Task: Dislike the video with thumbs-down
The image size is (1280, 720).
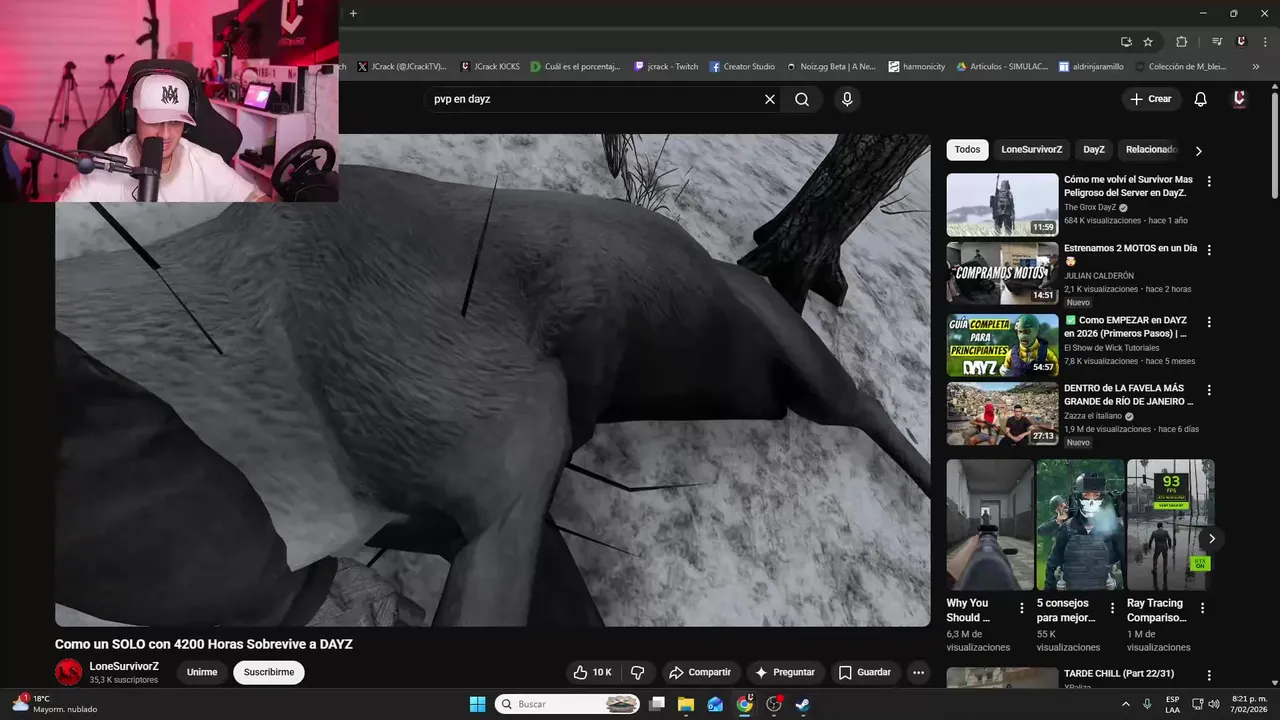Action: coord(638,672)
